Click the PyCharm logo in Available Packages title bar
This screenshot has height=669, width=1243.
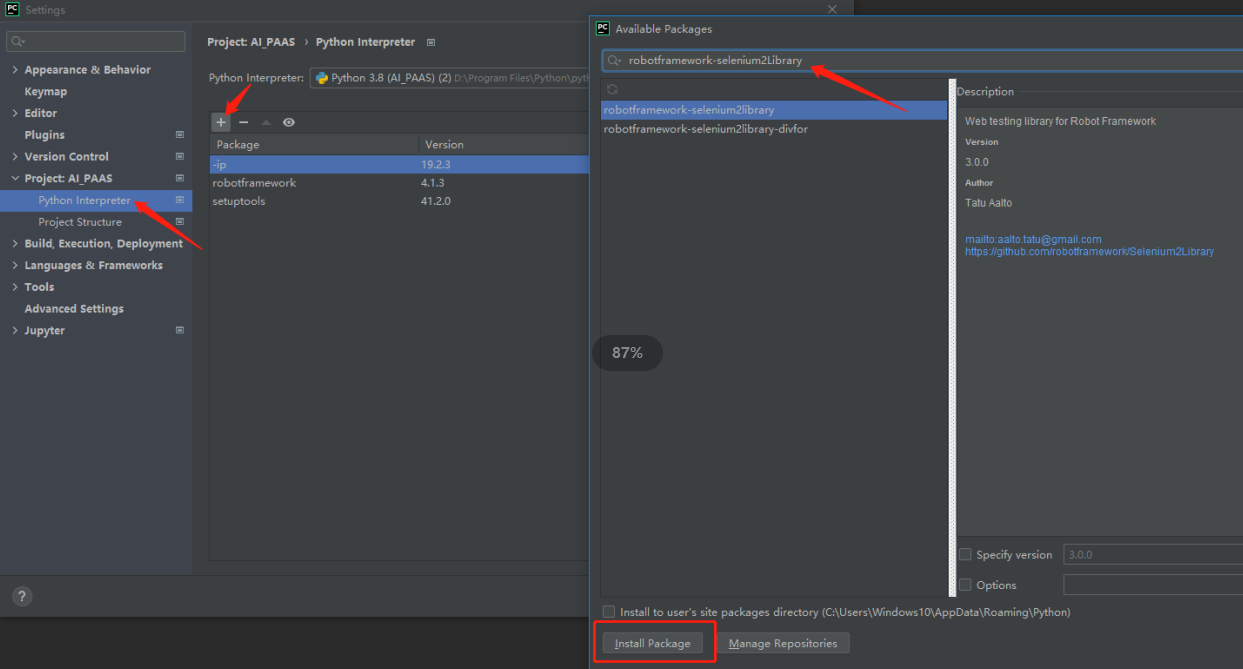pos(603,28)
